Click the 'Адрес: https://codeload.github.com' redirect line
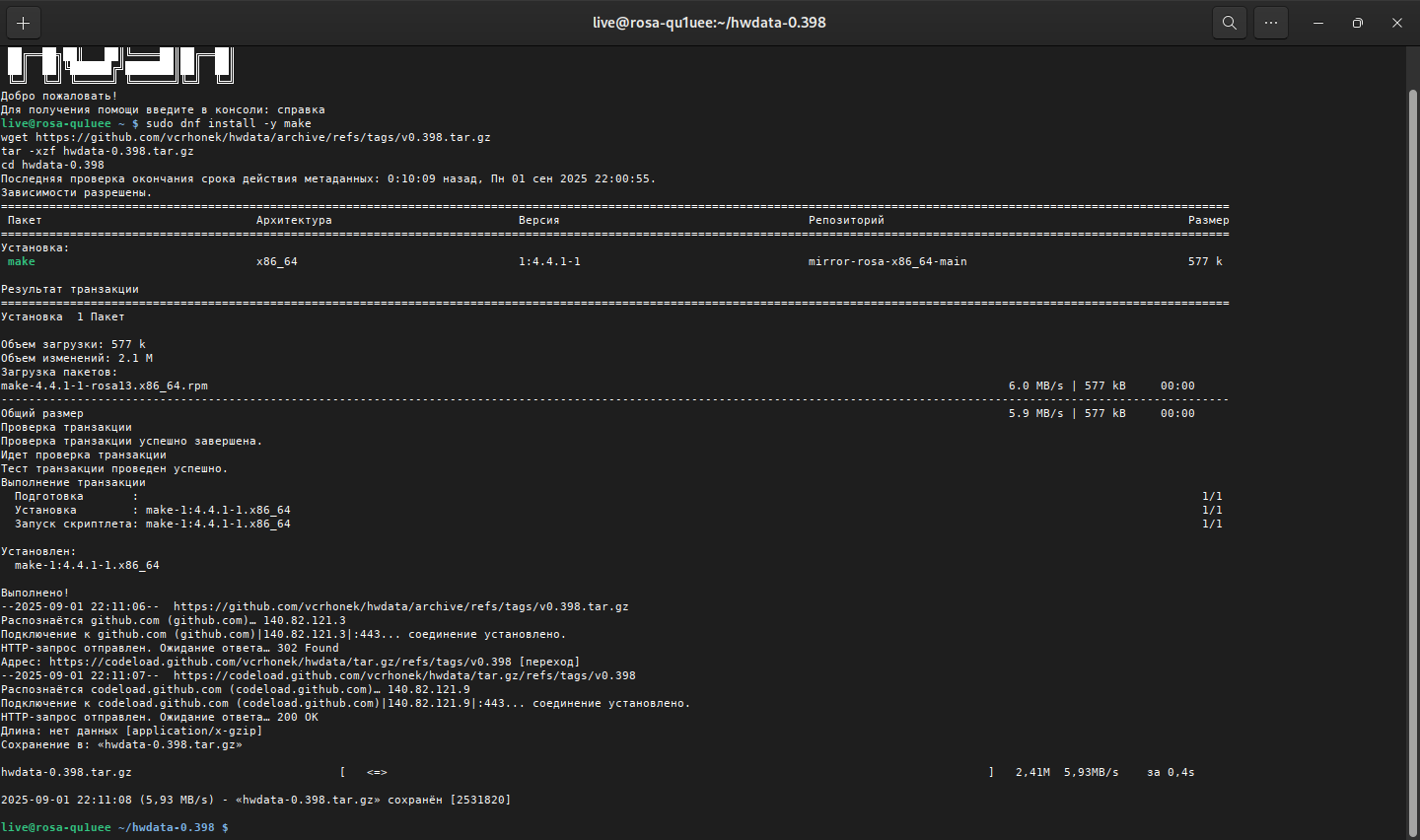The width and height of the screenshot is (1420, 840). click(x=290, y=662)
